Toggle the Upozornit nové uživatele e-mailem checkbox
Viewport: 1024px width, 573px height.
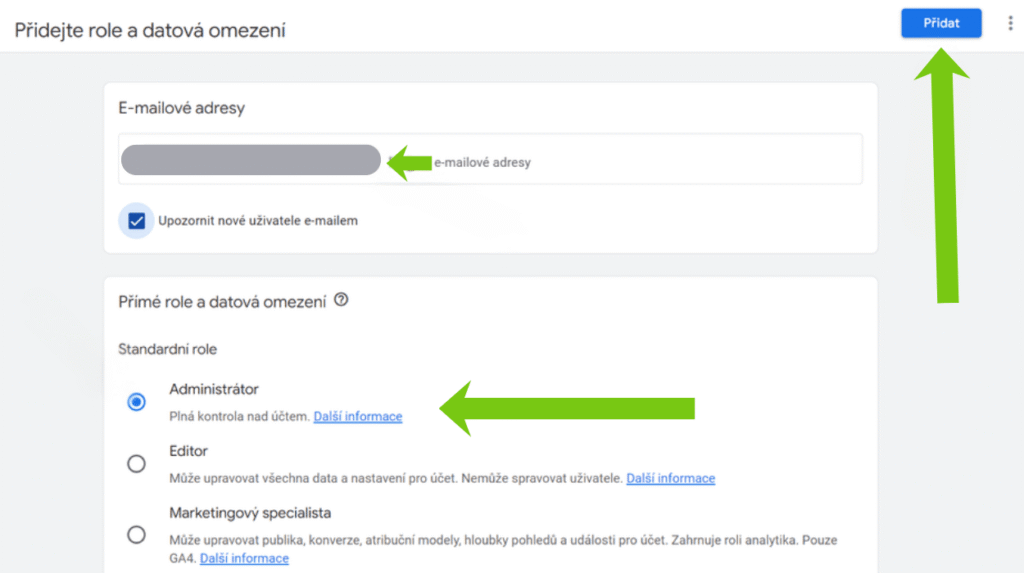click(137, 221)
